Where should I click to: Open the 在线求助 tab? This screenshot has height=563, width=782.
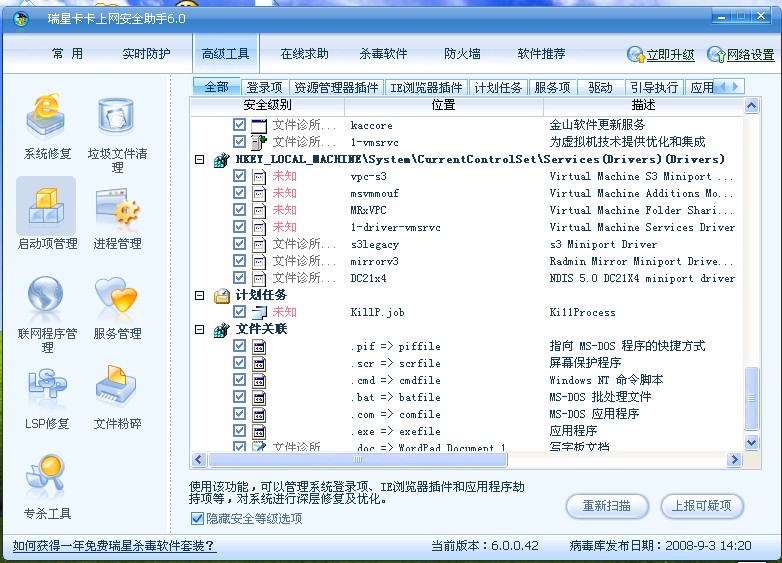305,54
